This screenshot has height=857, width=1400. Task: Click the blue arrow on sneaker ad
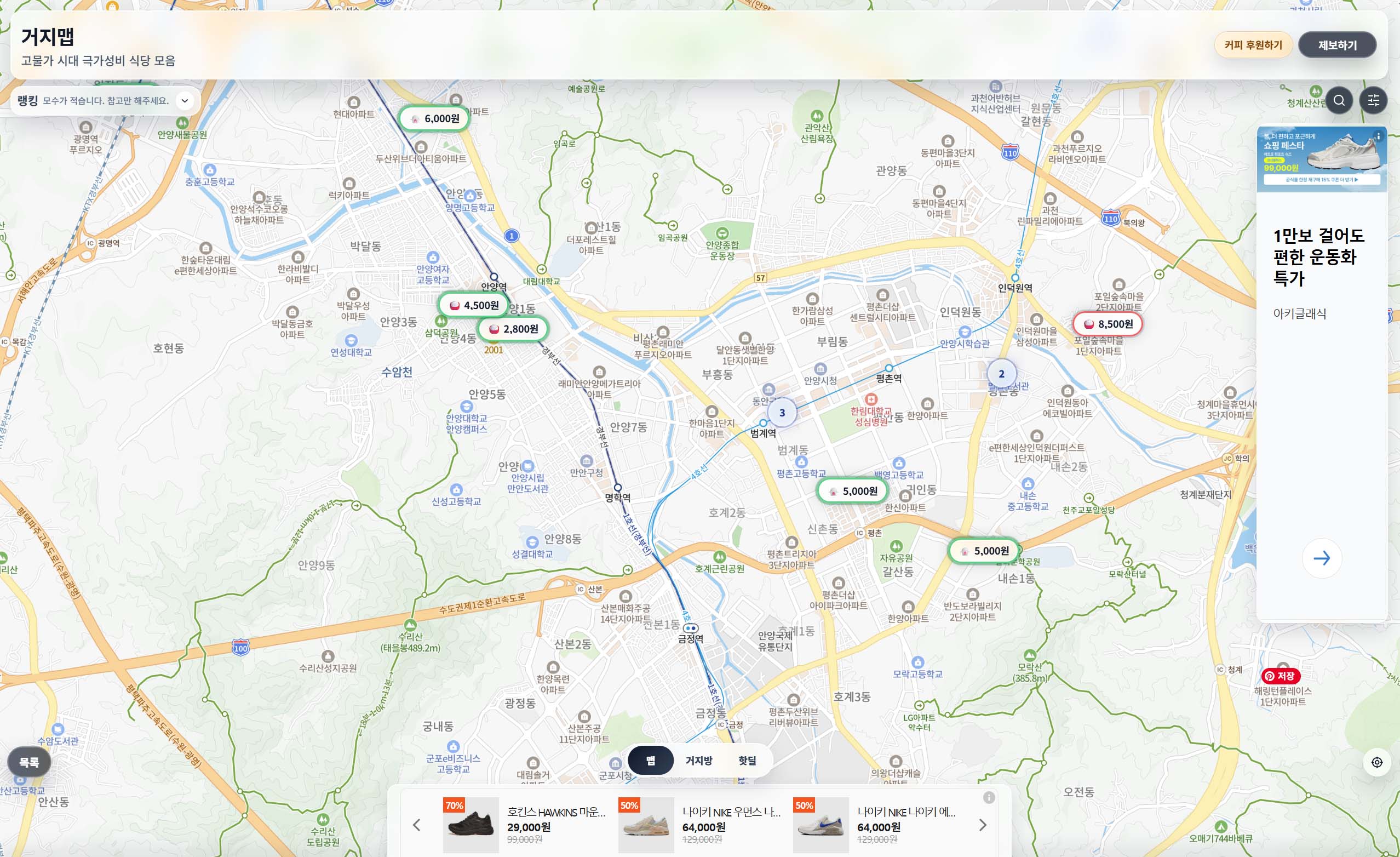click(x=1322, y=558)
